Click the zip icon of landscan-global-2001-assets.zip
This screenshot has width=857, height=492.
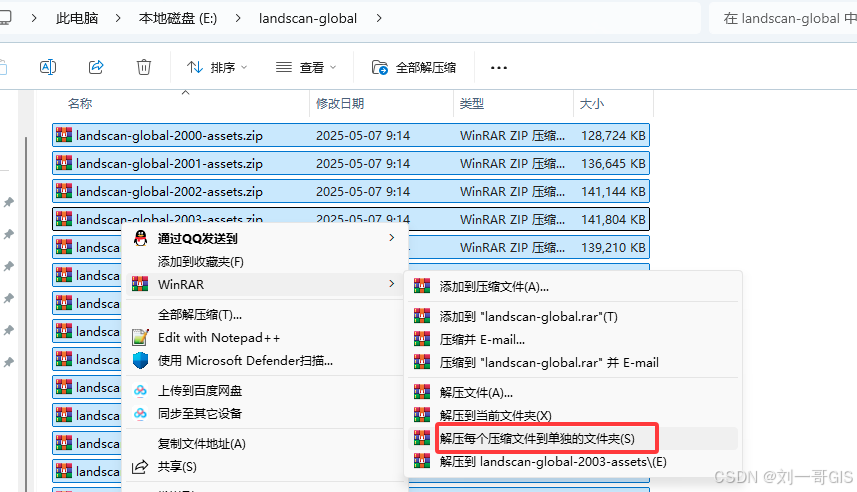click(64, 162)
